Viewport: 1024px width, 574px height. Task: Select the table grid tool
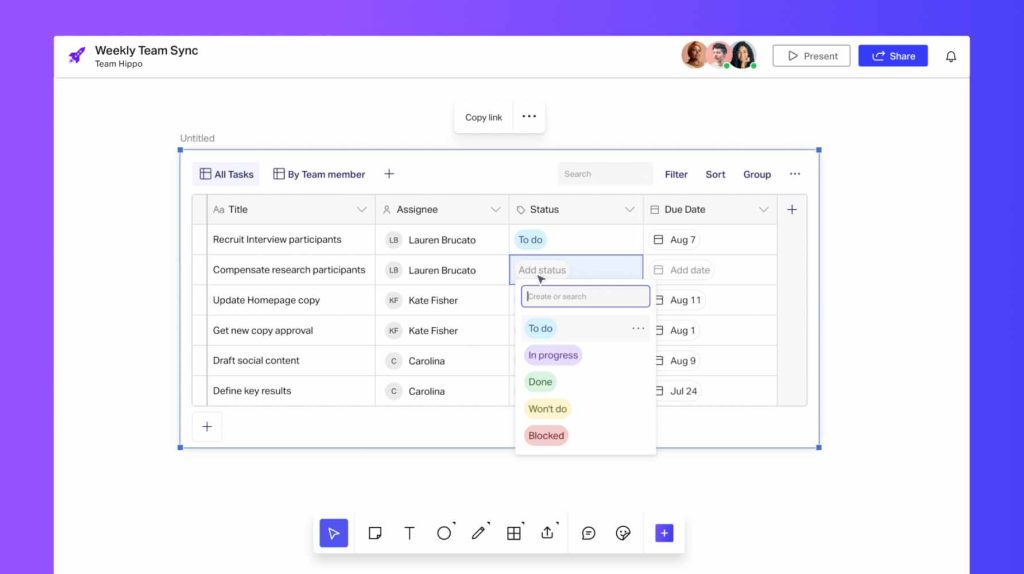point(513,533)
